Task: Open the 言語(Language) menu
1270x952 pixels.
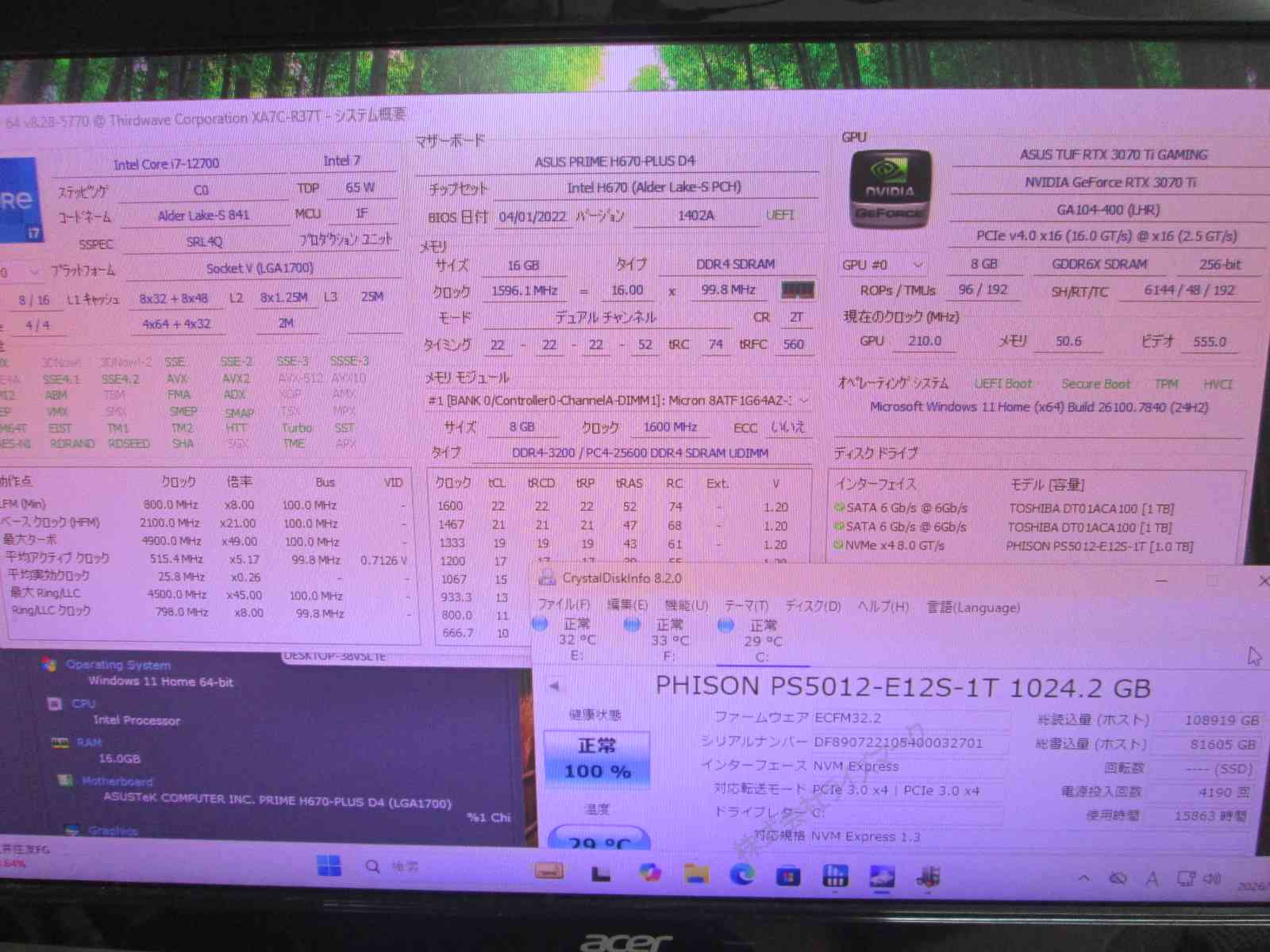Action: [x=973, y=608]
